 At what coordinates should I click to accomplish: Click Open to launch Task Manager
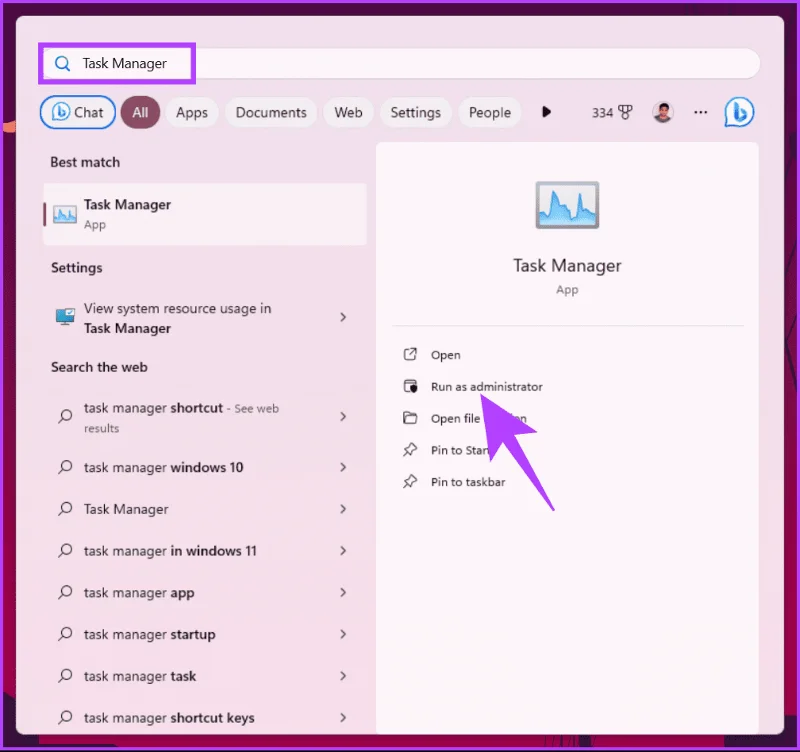pyautogui.click(x=445, y=355)
